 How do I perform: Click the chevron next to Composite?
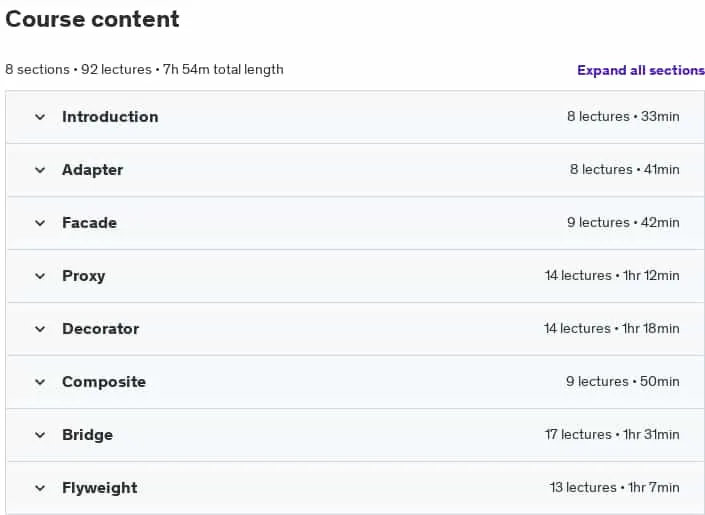pos(40,382)
